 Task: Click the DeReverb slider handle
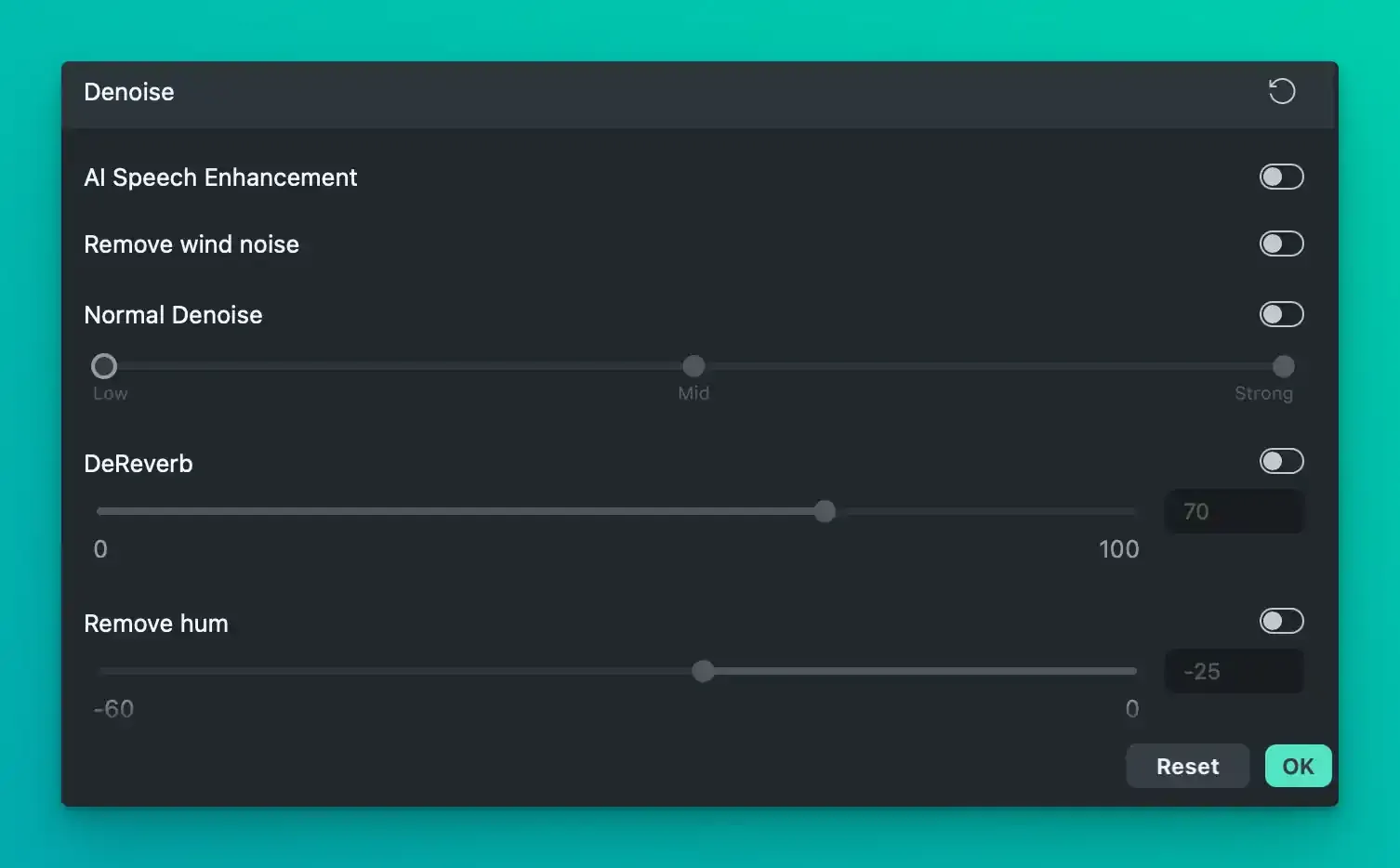(825, 511)
